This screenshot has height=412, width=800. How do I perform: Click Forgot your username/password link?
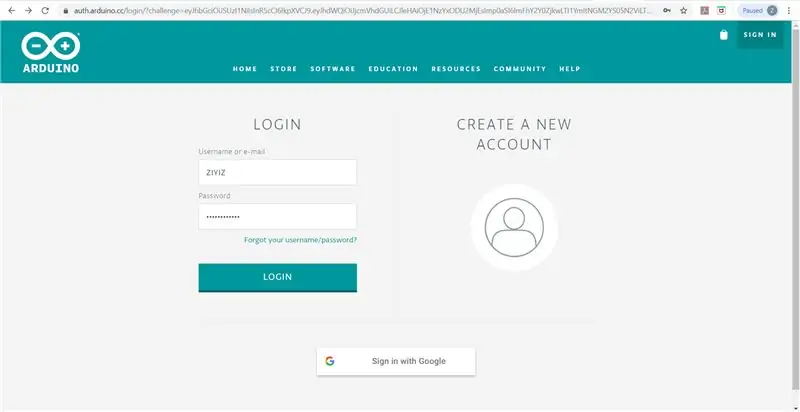tap(301, 240)
